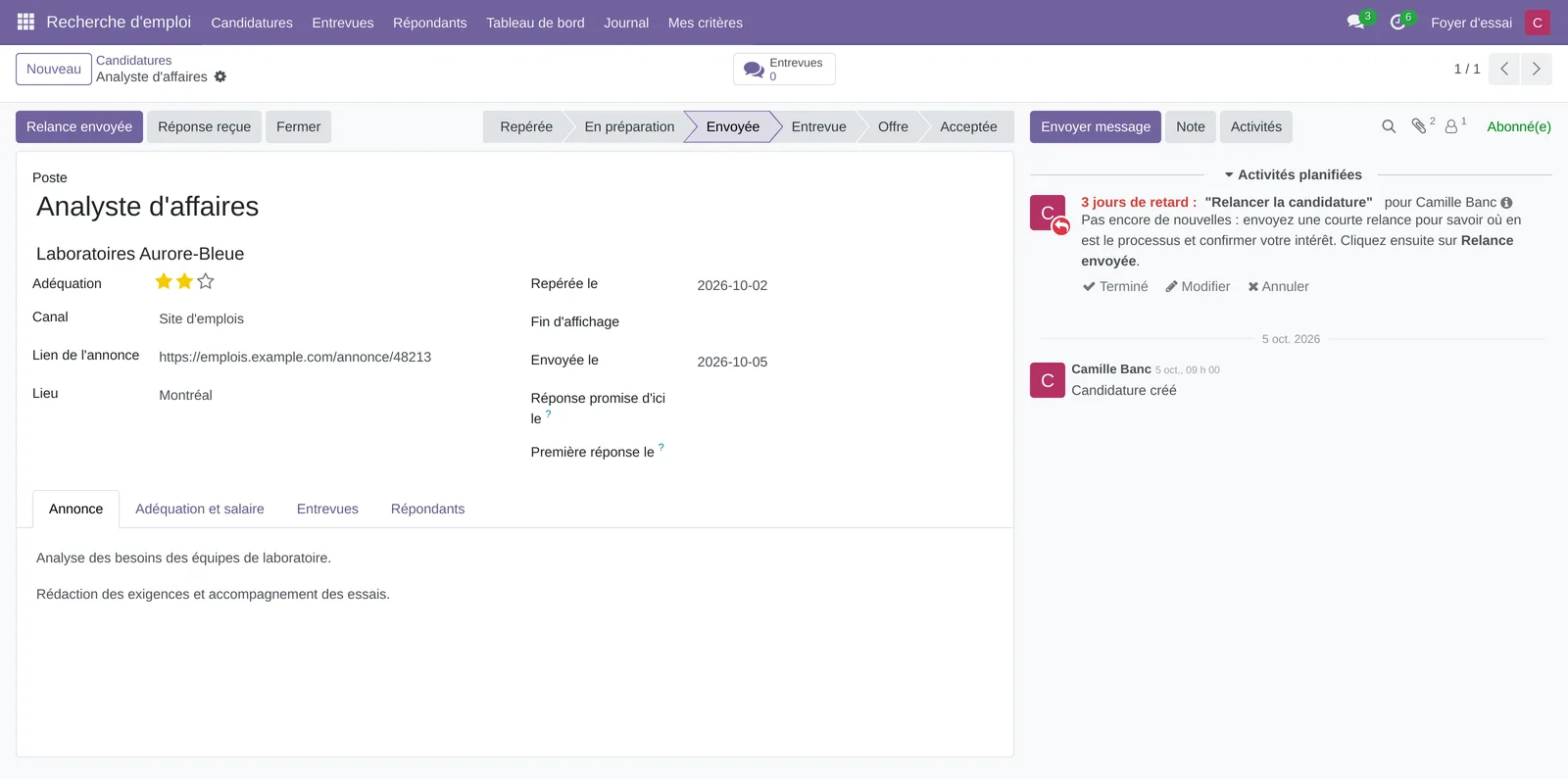Open the activities clock icon in navbar
This screenshot has width=1568, height=779.
pos(1397,22)
